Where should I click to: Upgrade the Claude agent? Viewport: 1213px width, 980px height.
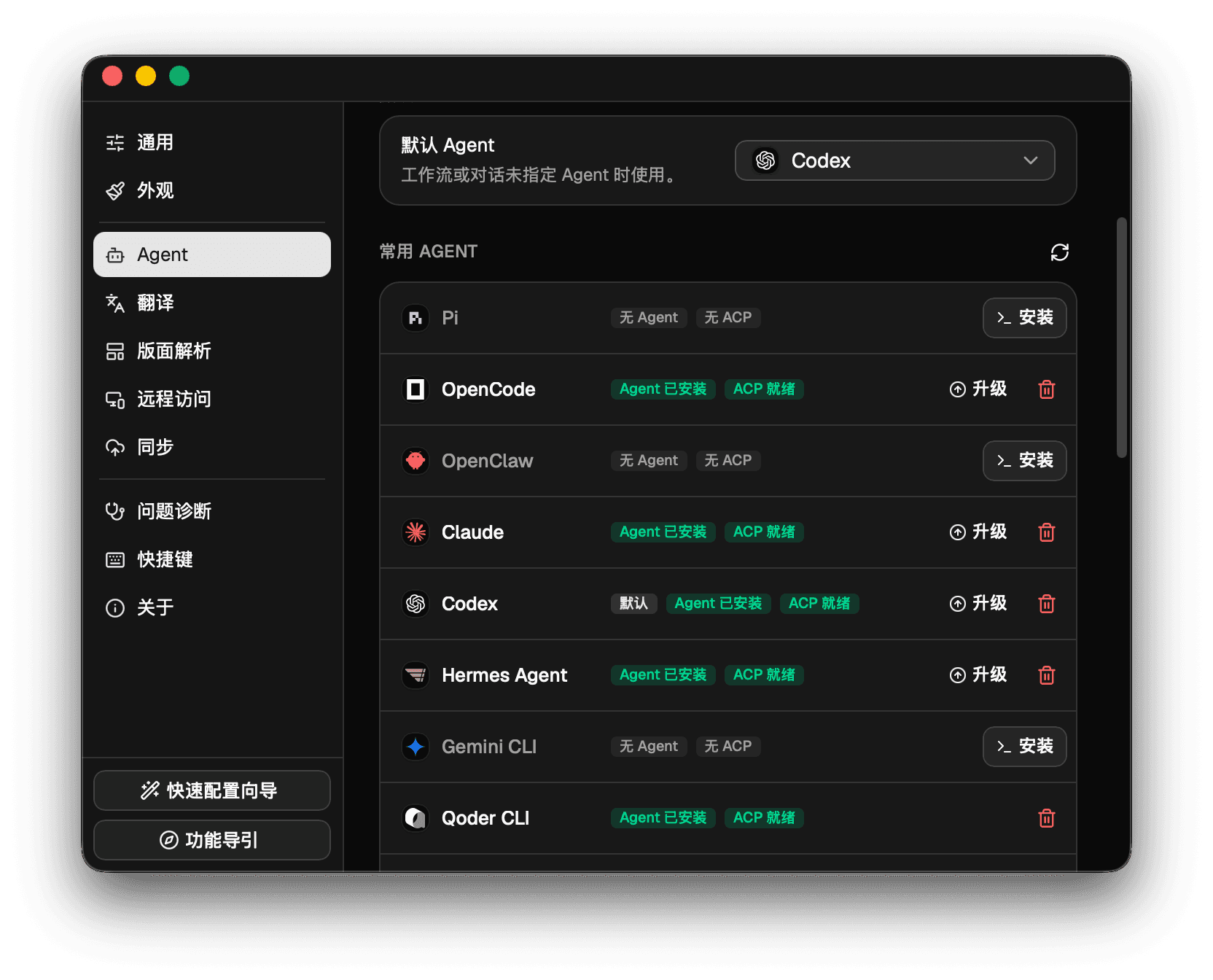978,532
